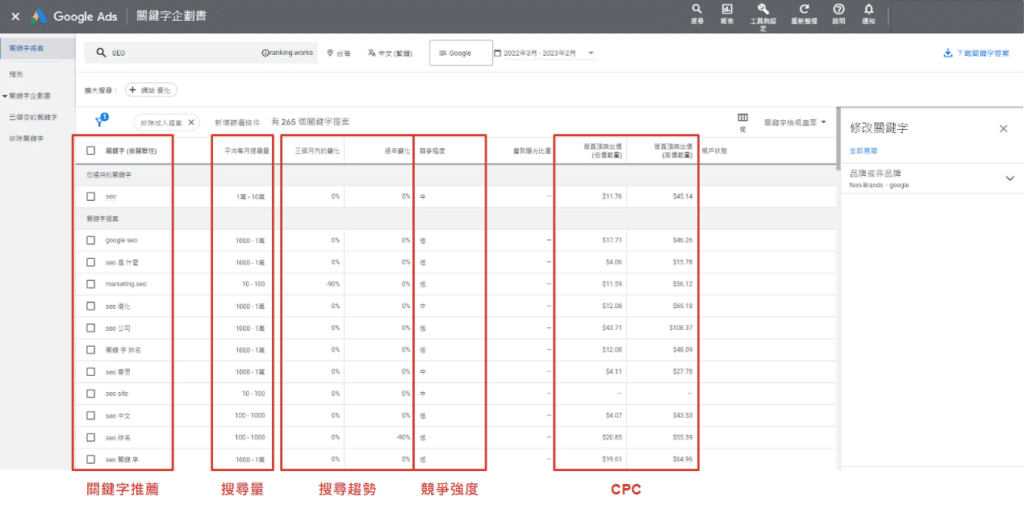The width and height of the screenshot is (1024, 509).
Task: Open 排除關鍵字 in the sidebar
Action: (x=26, y=138)
